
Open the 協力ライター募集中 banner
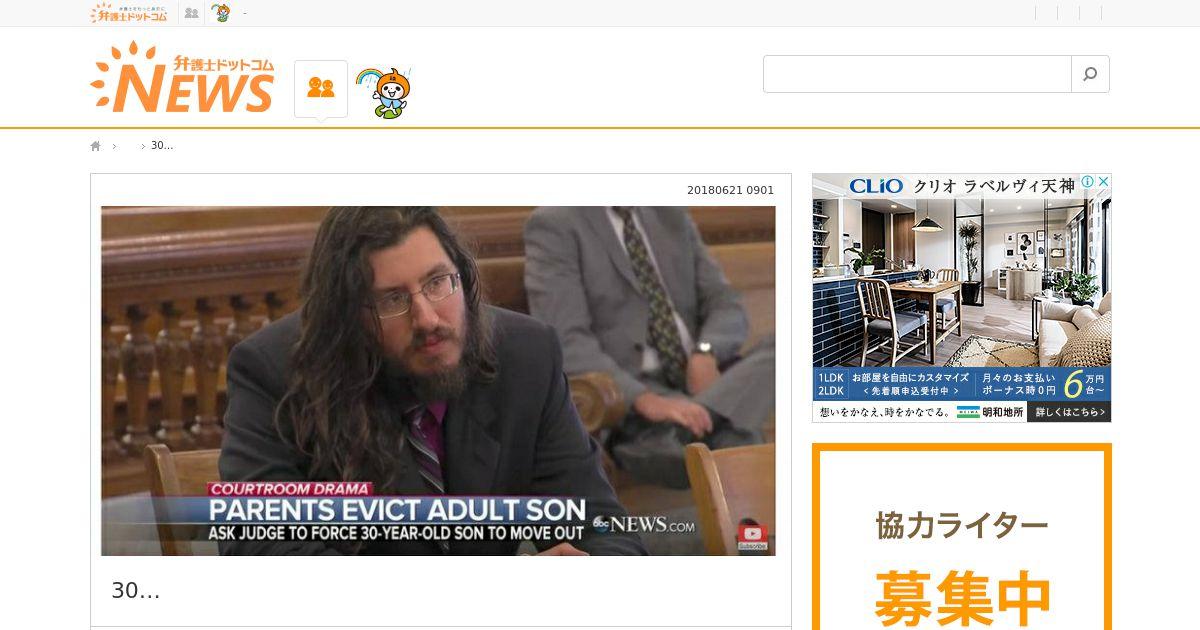tap(961, 537)
